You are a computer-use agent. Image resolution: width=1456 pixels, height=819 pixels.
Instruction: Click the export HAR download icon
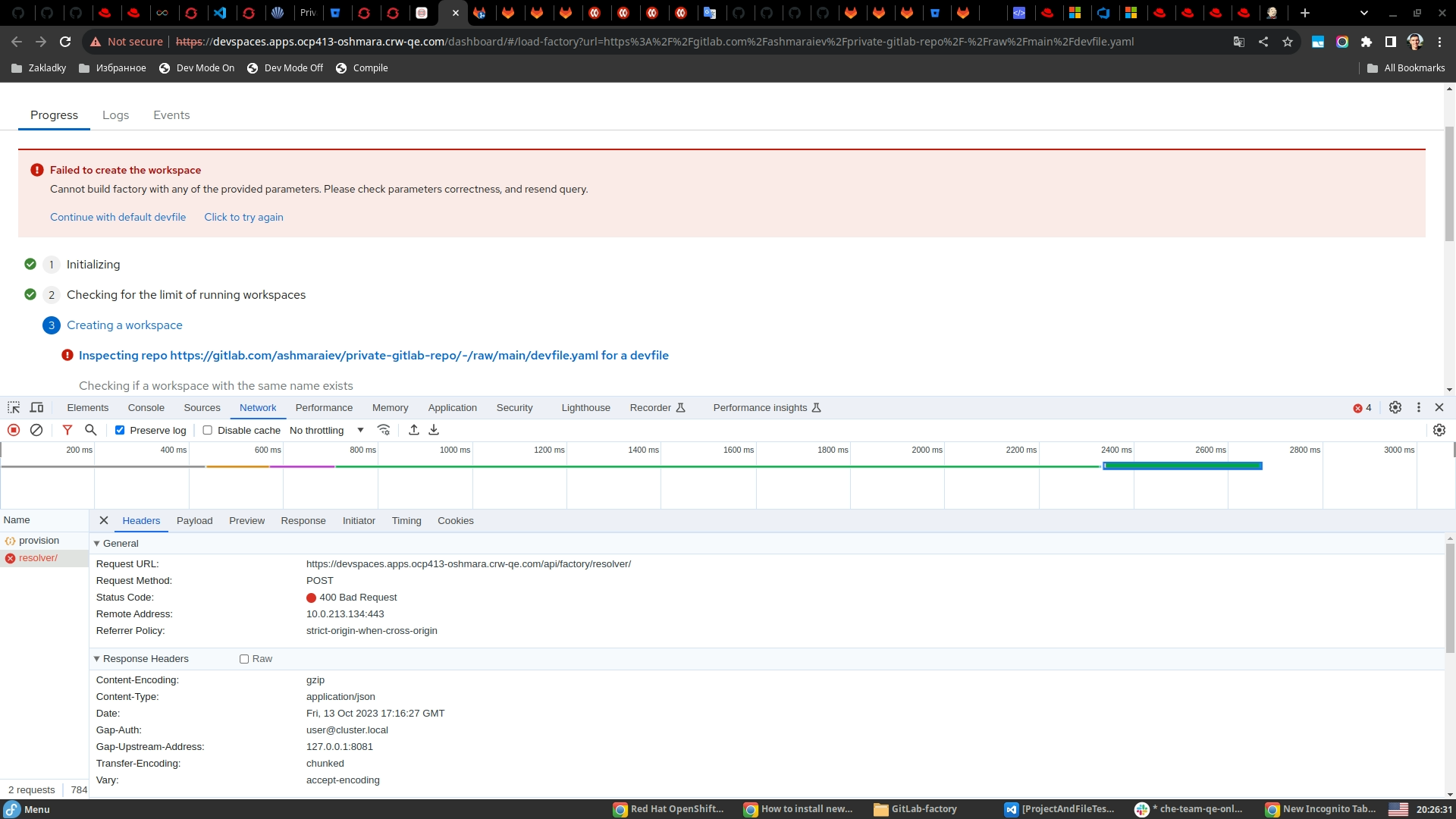click(434, 430)
